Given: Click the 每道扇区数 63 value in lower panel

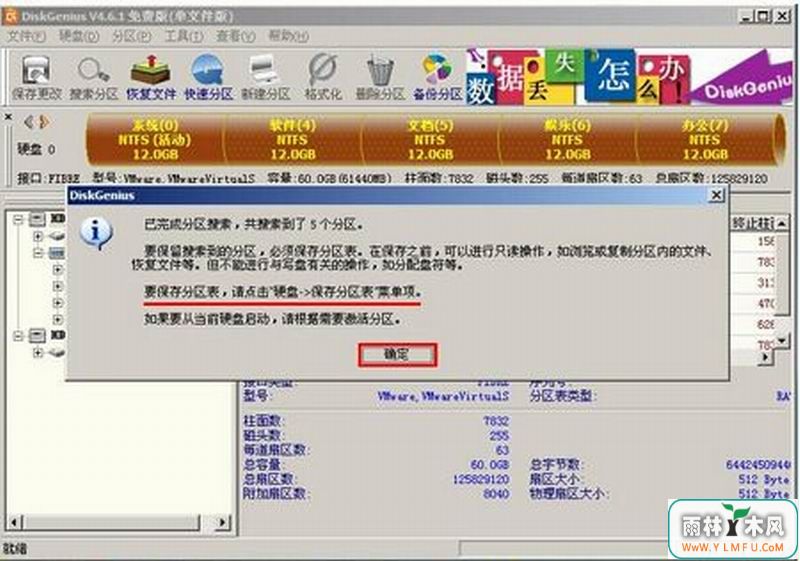Looking at the screenshot, I should 502,450.
